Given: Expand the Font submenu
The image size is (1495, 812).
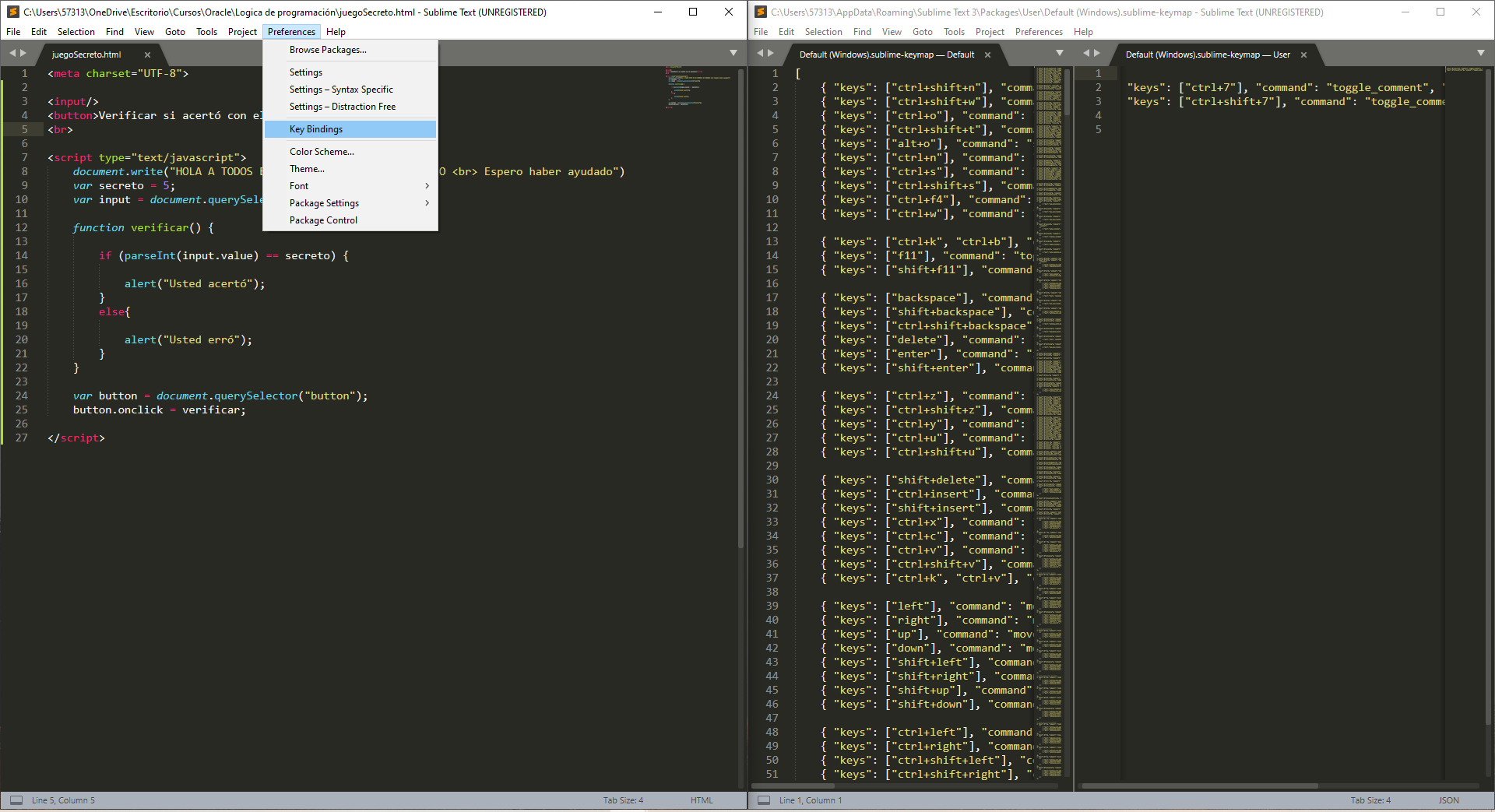Looking at the screenshot, I should pos(350,186).
